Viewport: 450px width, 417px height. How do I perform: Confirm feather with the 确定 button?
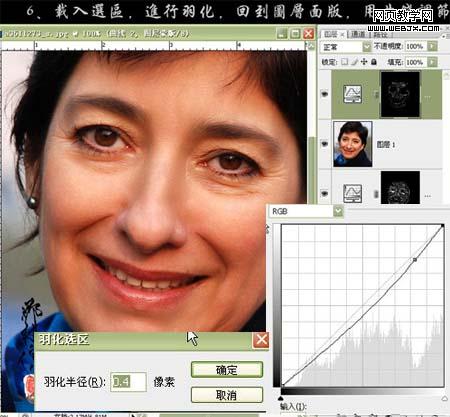[227, 370]
